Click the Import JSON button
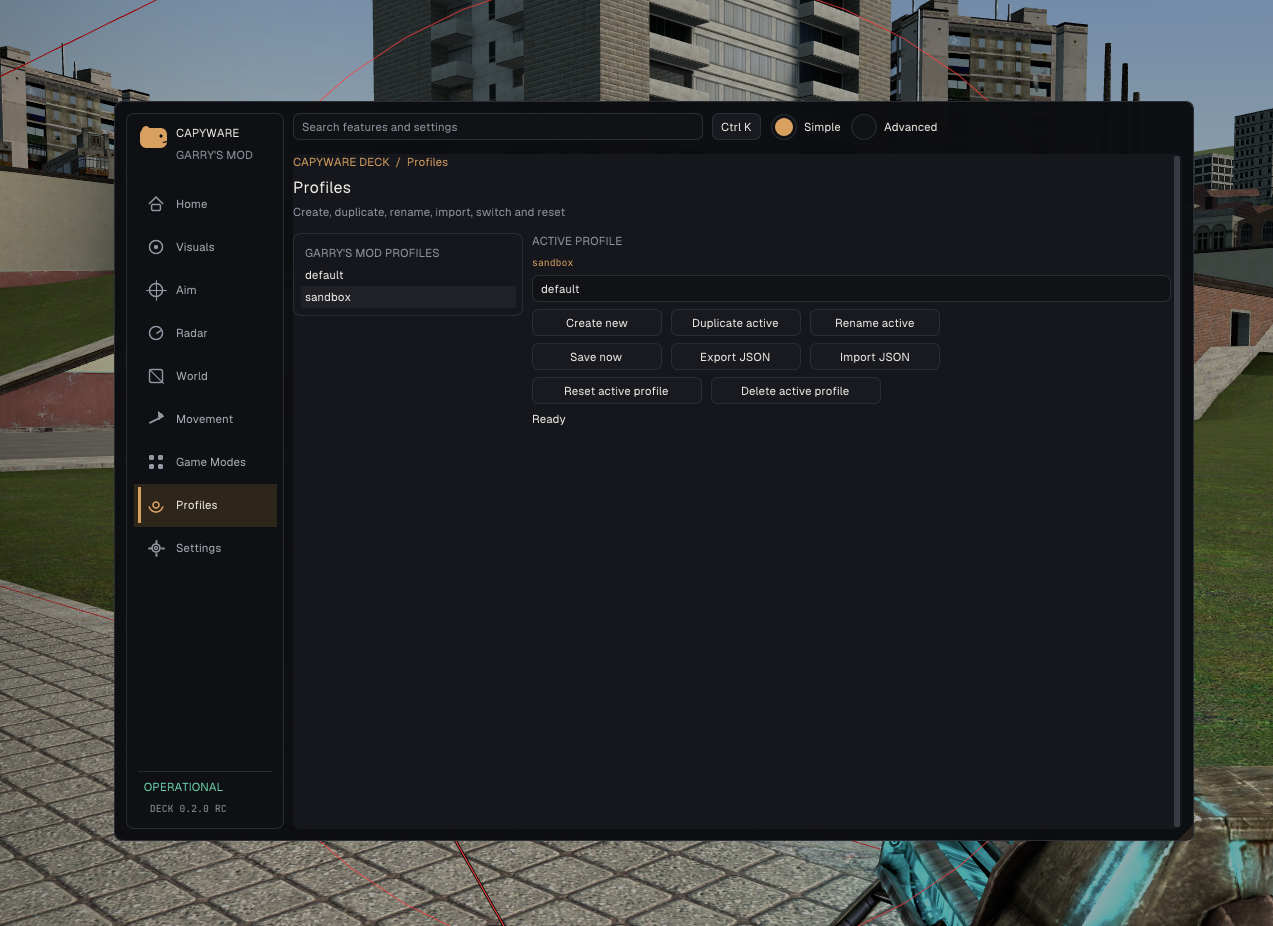Image resolution: width=1273 pixels, height=926 pixels. pyautogui.click(x=875, y=357)
